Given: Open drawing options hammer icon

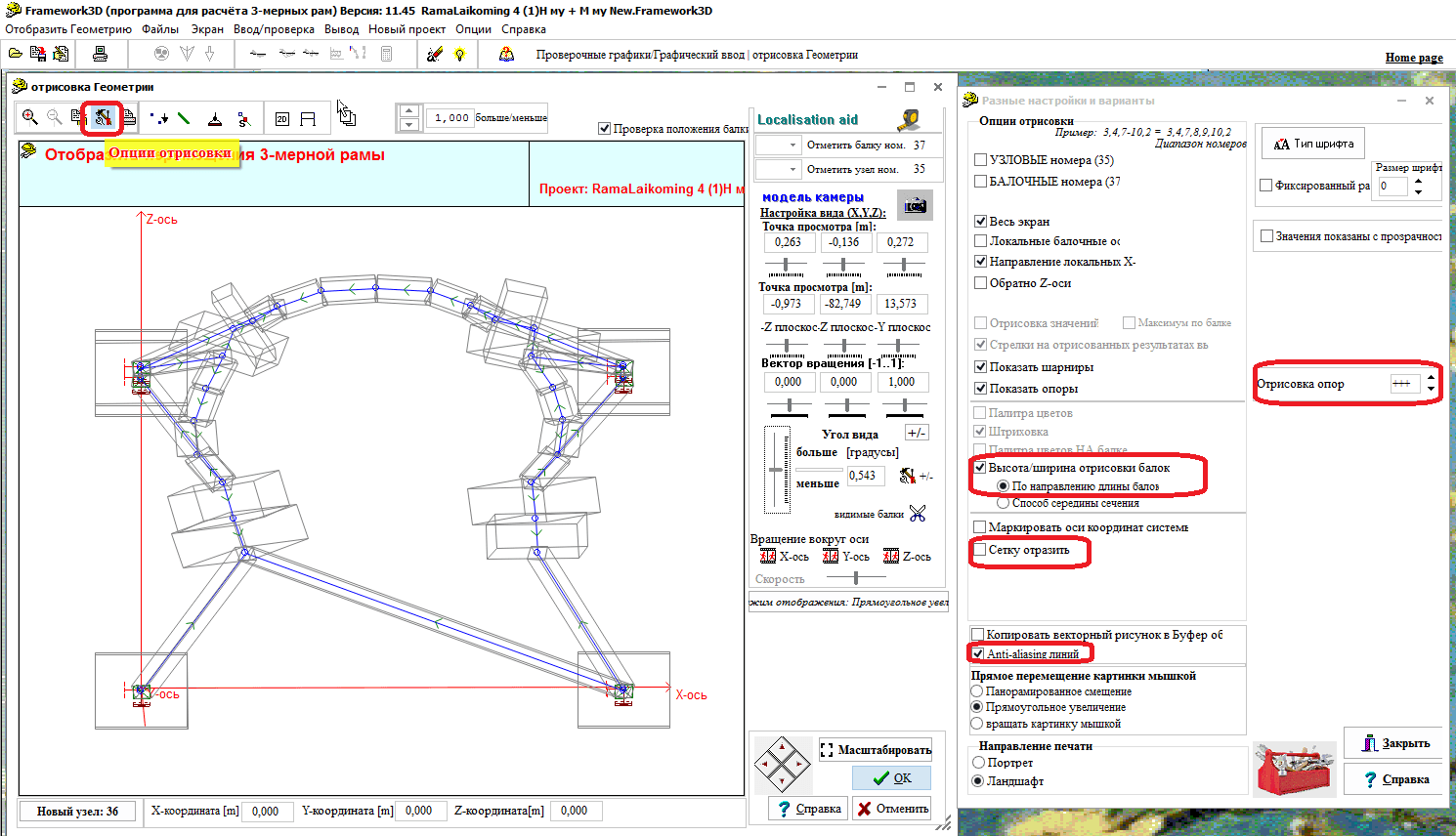Looking at the screenshot, I should 102,118.
